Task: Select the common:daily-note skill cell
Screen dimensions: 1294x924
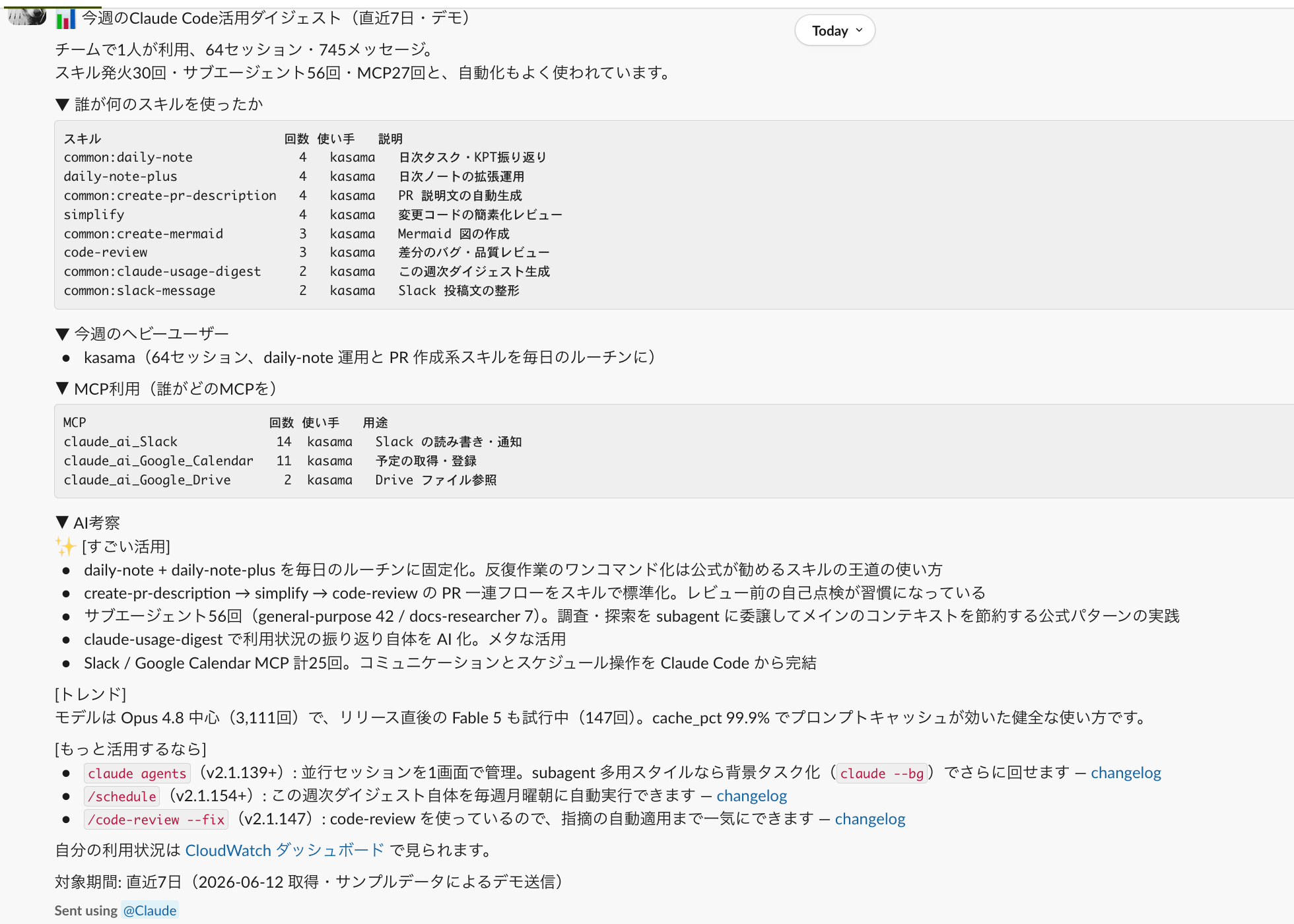Action: tap(128, 157)
